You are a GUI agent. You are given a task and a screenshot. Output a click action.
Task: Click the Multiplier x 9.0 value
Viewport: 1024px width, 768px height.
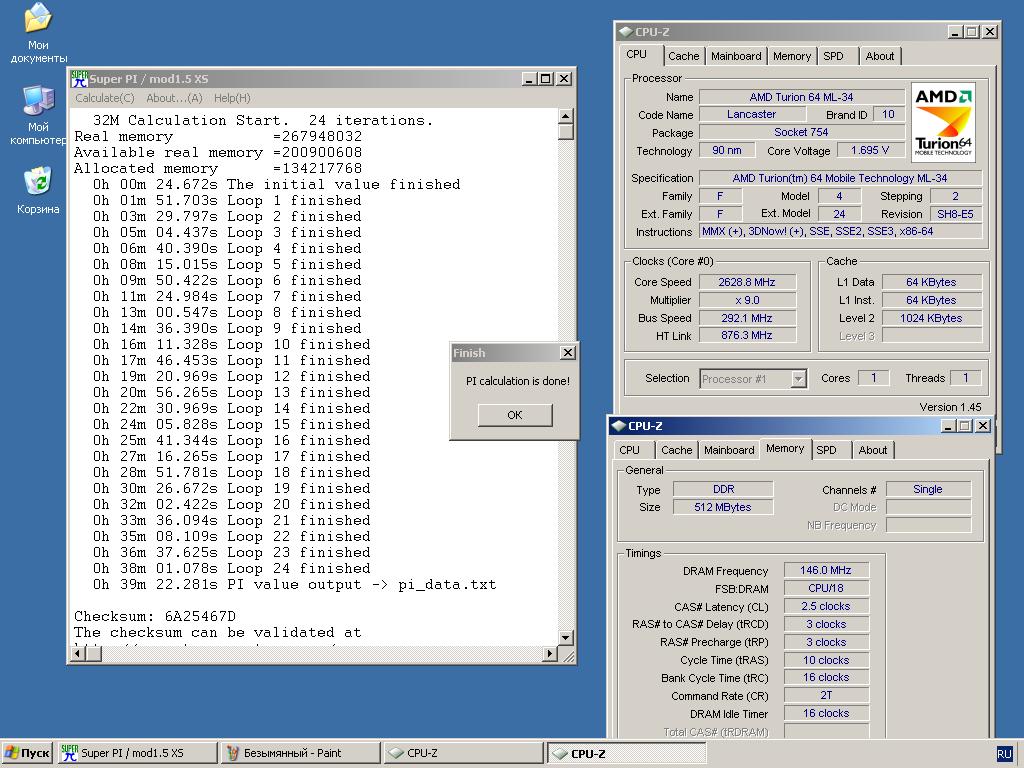[747, 300]
